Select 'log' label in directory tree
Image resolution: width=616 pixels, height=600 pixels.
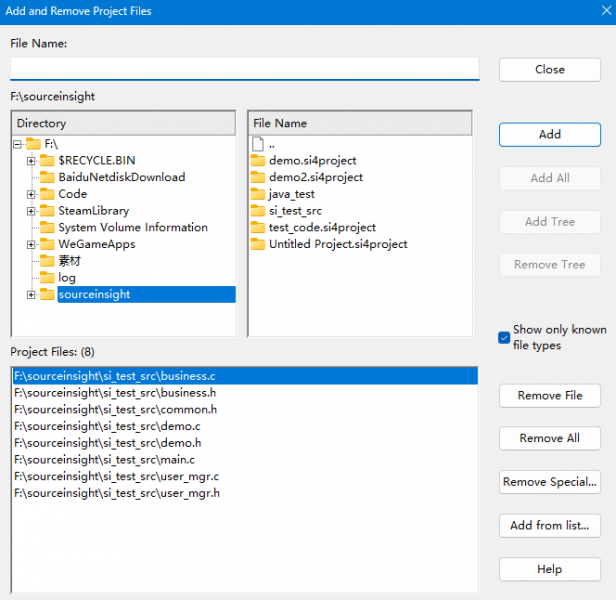67,278
